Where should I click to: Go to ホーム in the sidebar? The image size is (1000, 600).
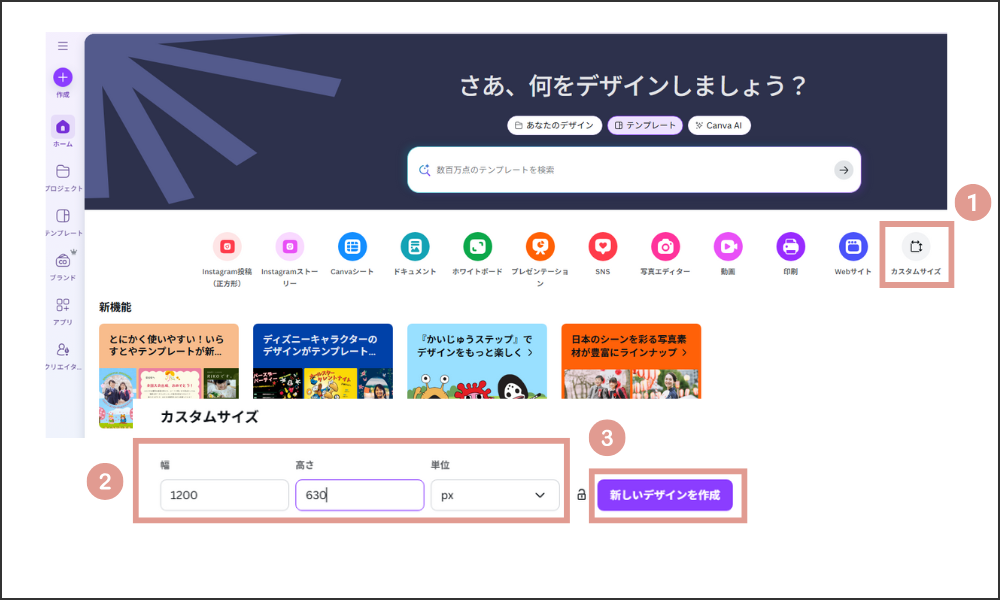pos(62,132)
